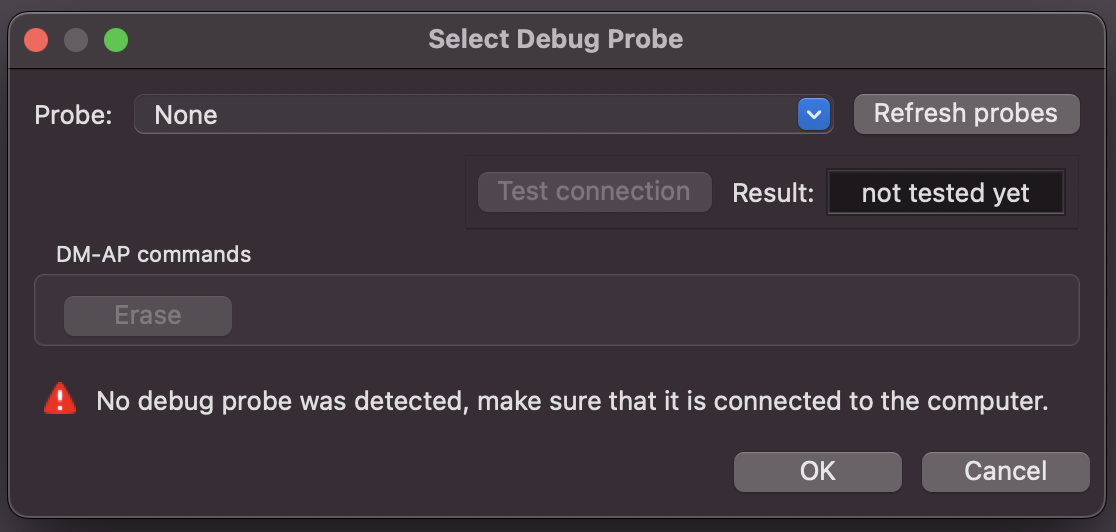Viewport: 1116px width, 532px height.
Task: Close the window with red button
Action: pyautogui.click(x=37, y=40)
